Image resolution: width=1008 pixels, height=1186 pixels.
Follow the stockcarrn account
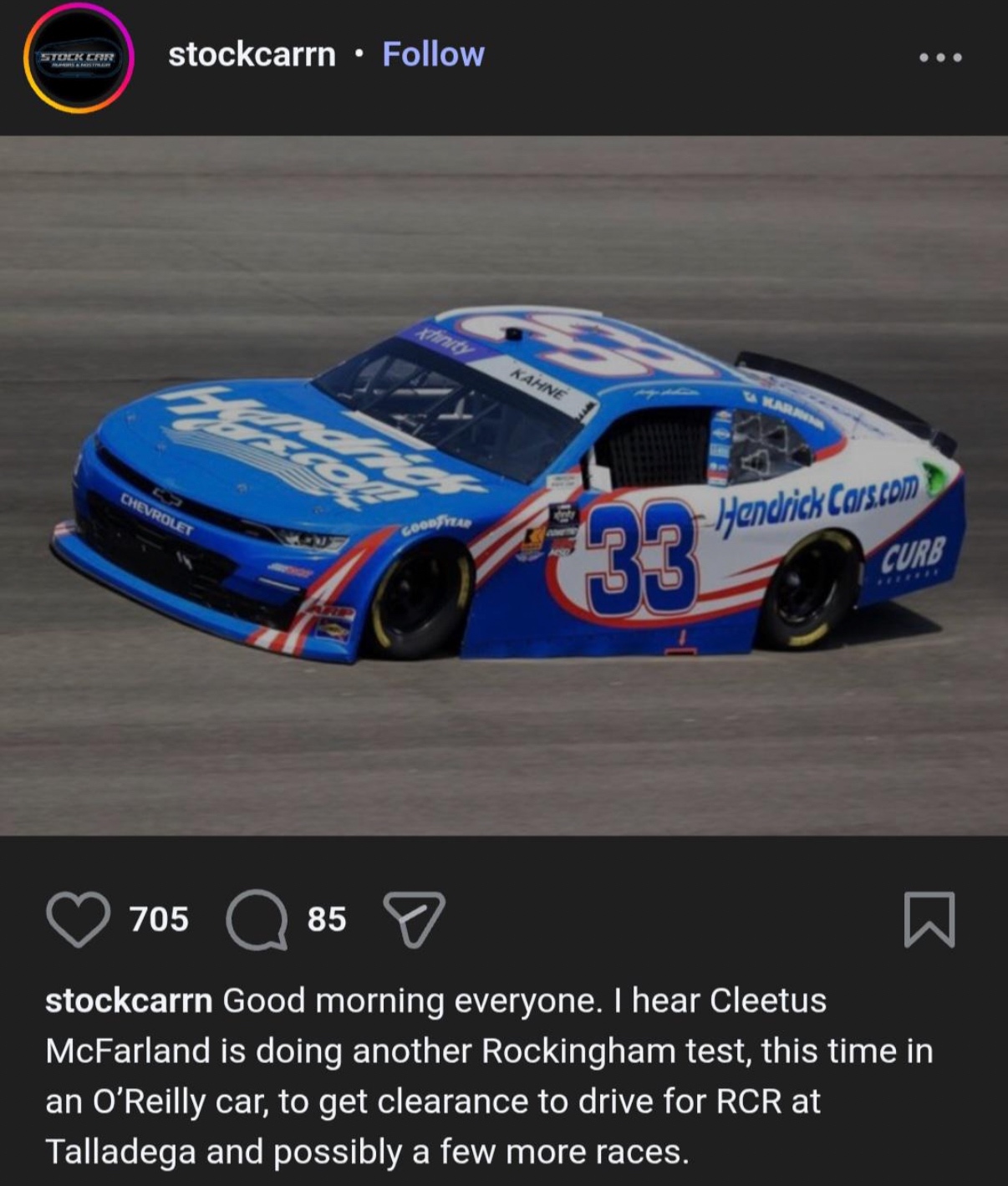pos(433,54)
